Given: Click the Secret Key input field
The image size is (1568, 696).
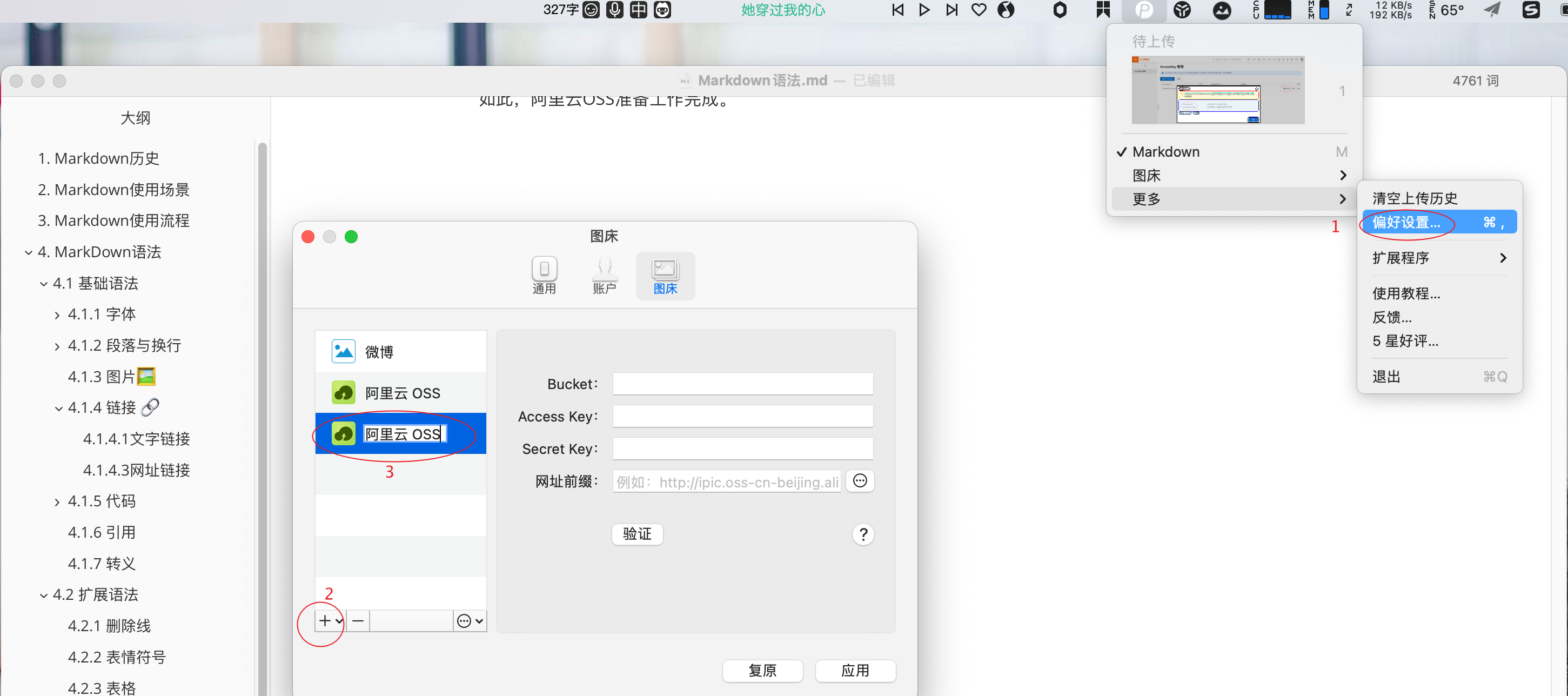Looking at the screenshot, I should pyautogui.click(x=742, y=449).
